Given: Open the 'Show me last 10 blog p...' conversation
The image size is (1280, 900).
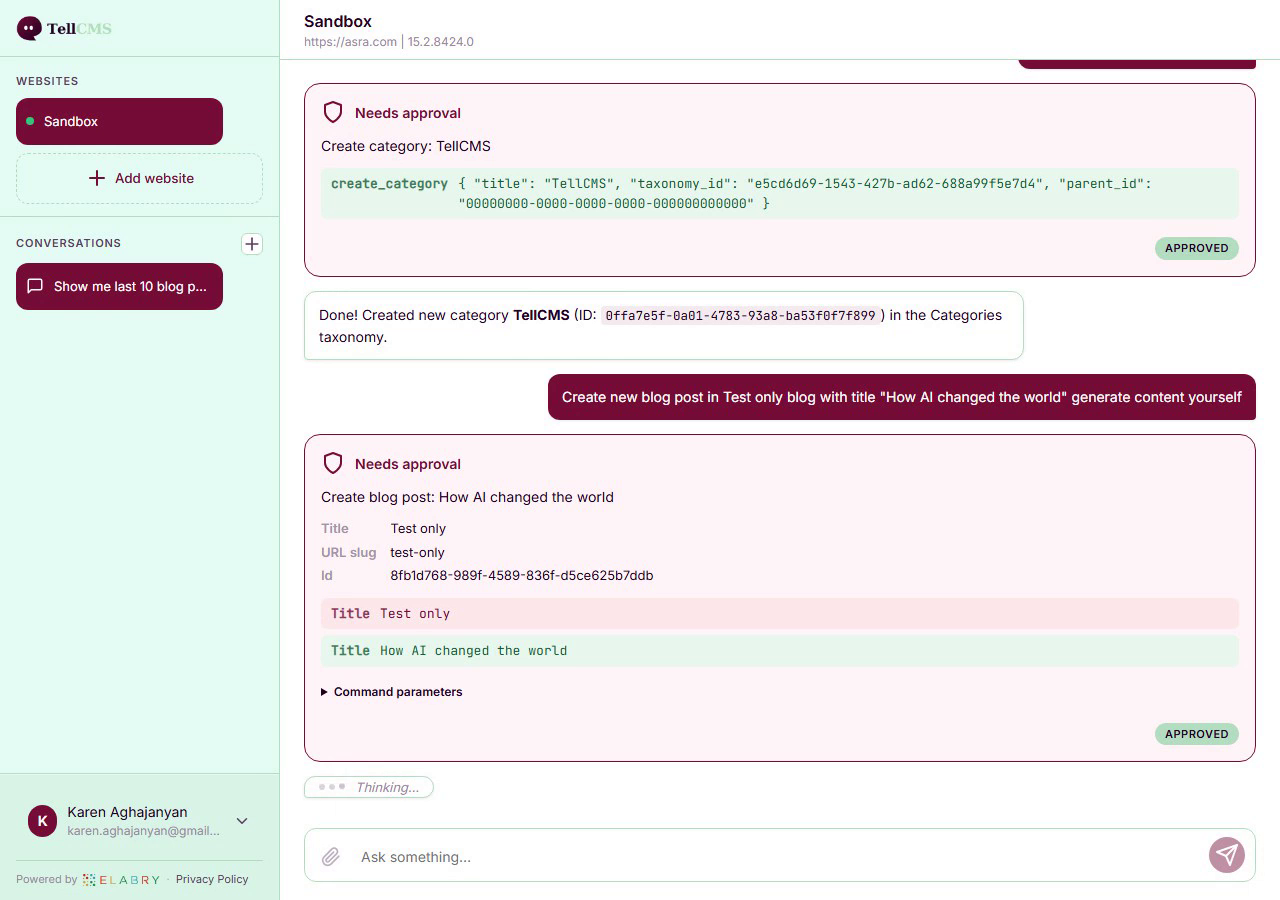Looking at the screenshot, I should pos(119,286).
